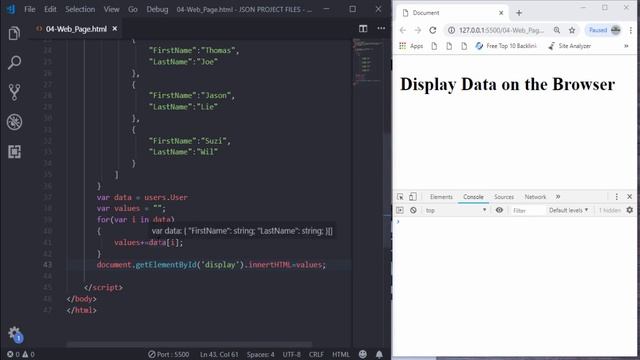The image size is (640, 360).
Task: Close the 04-Web_Page.html editor tab
Action: pos(115,29)
